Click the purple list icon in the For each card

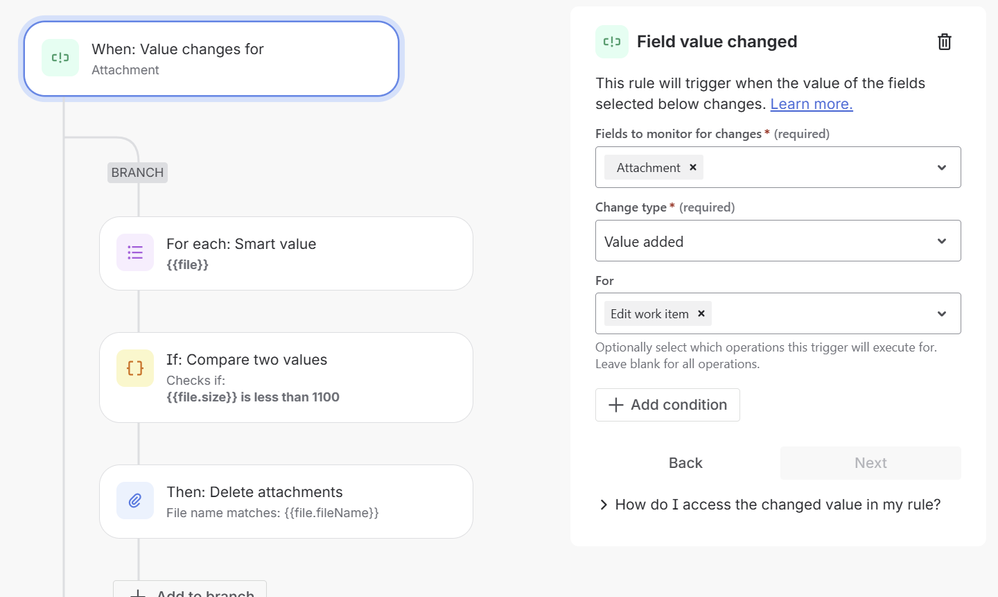(x=135, y=253)
